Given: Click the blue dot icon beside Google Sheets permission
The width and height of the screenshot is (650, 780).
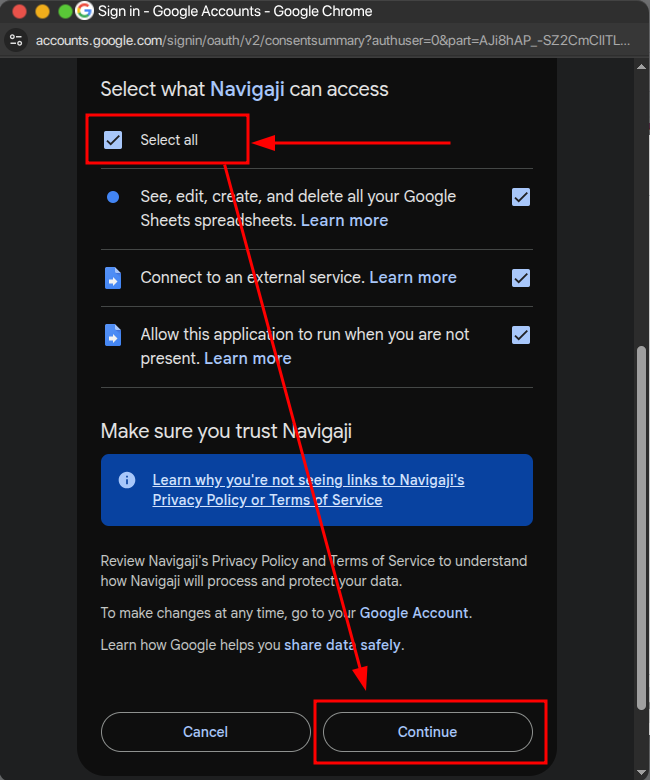Looking at the screenshot, I should [113, 197].
